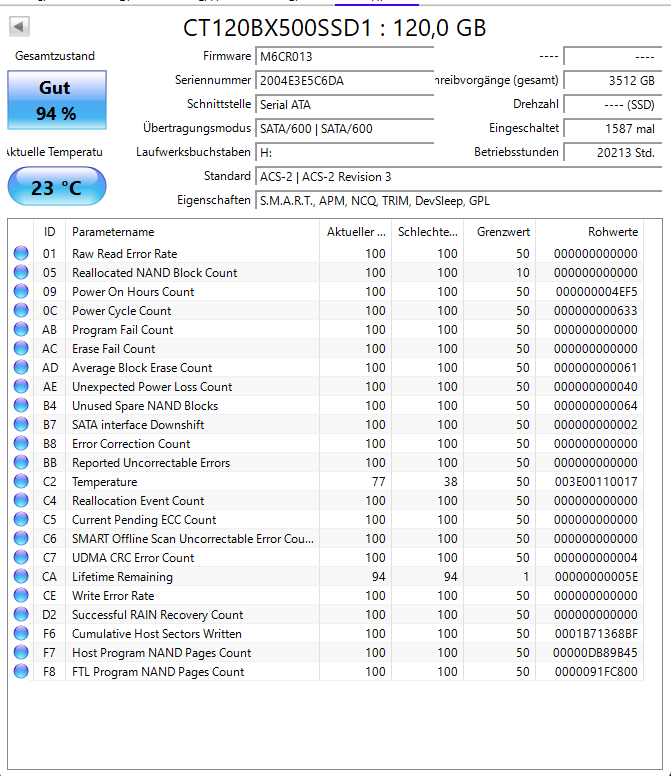The image size is (671, 776).
Task: Select the status icon for Program Fail Count
Action: (21, 330)
